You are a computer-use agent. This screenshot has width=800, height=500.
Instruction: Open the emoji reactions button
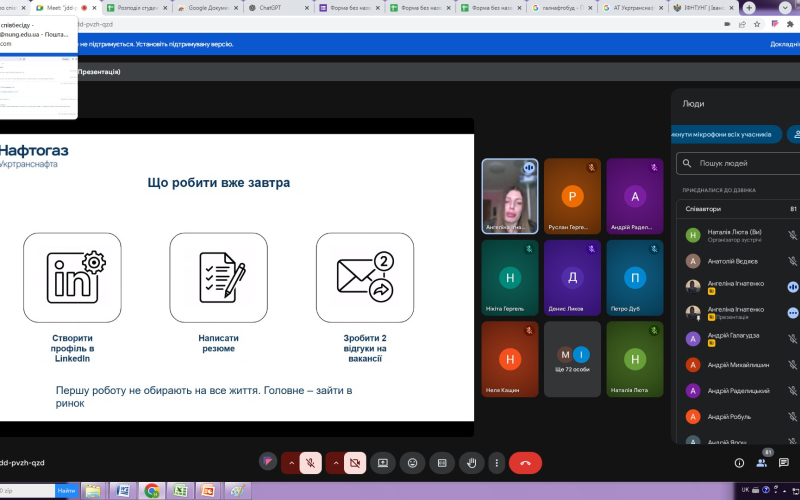pyautogui.click(x=412, y=463)
